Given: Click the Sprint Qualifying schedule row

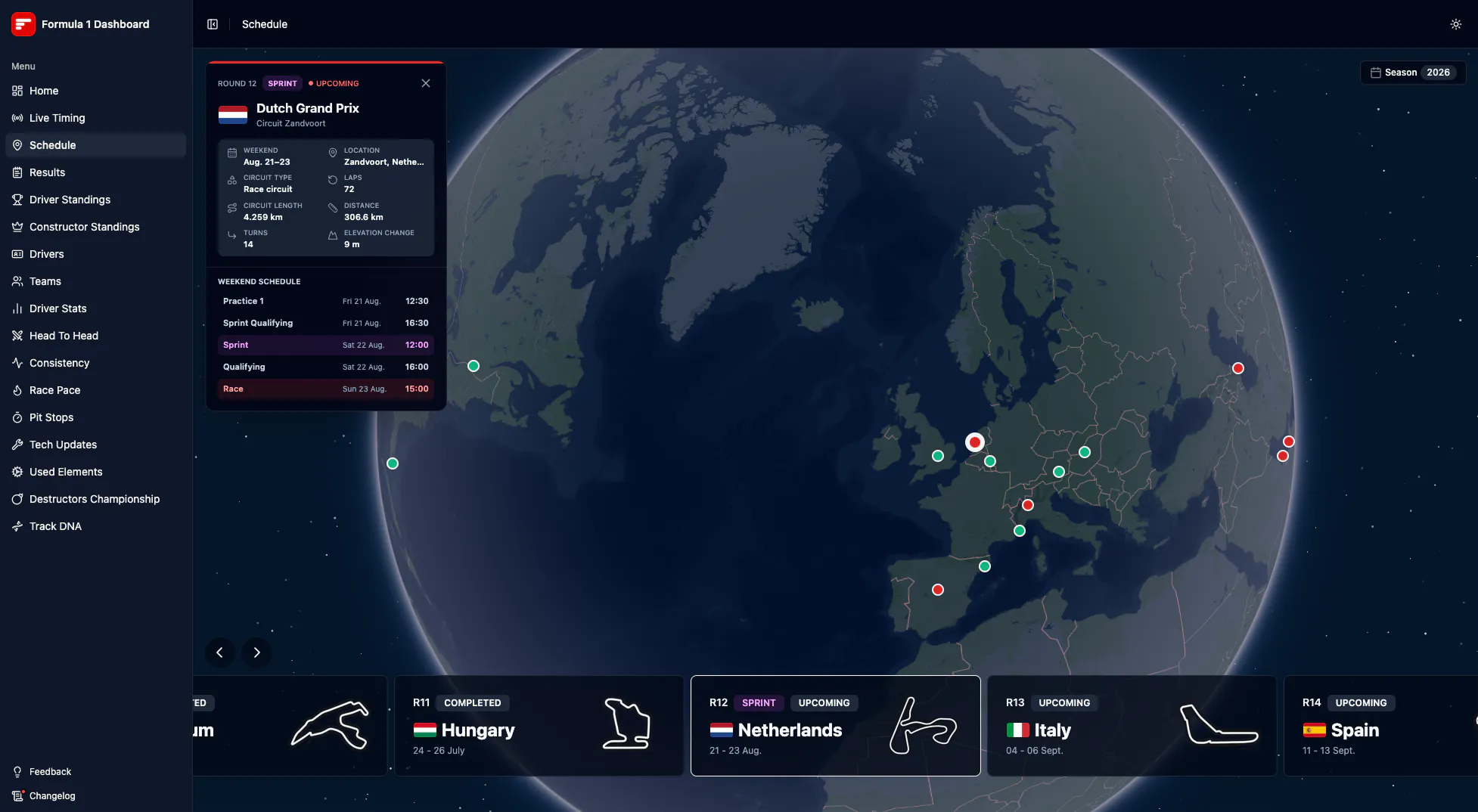Looking at the screenshot, I should click(x=325, y=323).
